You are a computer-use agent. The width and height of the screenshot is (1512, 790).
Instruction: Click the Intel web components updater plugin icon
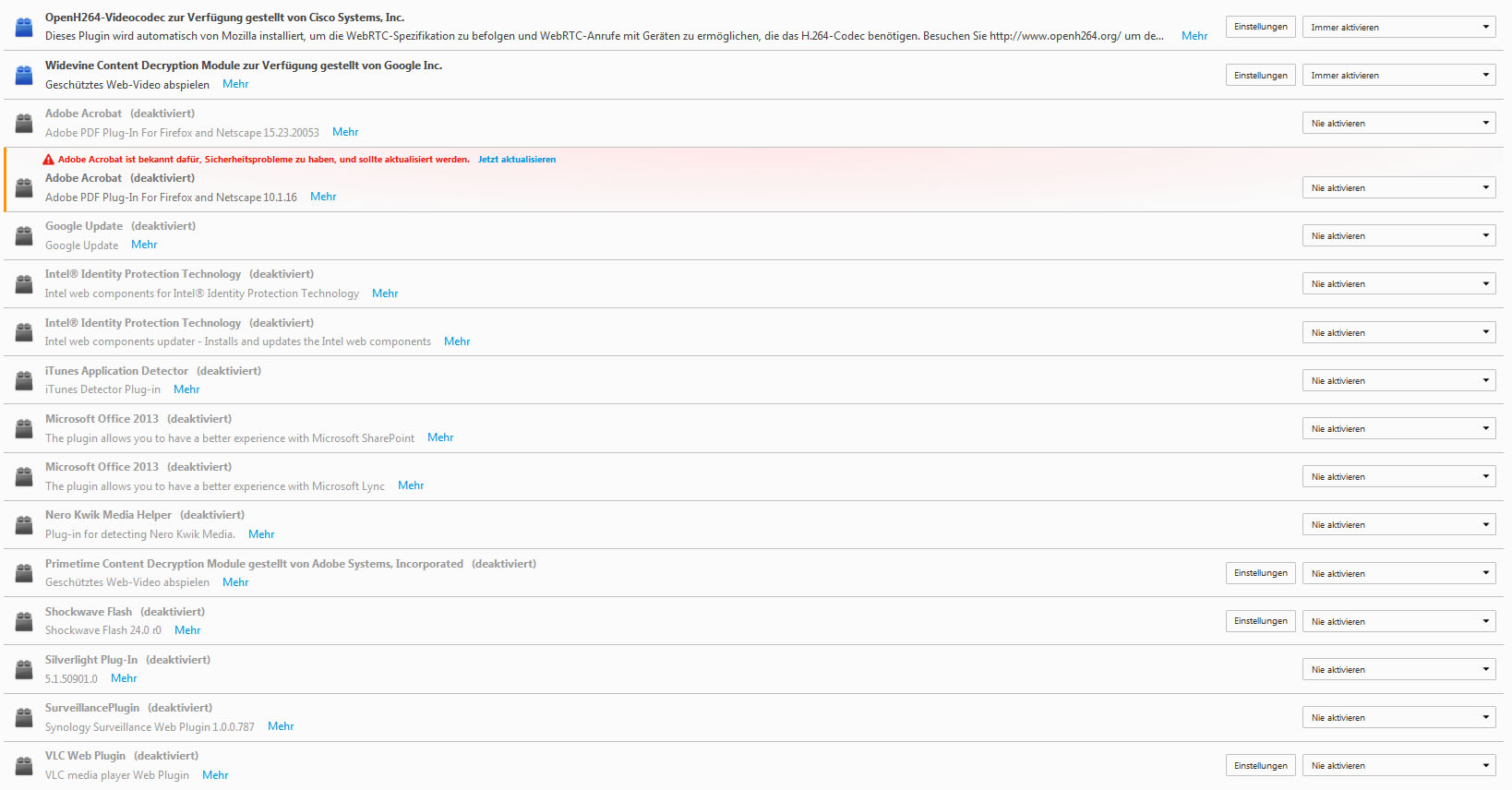coord(24,332)
